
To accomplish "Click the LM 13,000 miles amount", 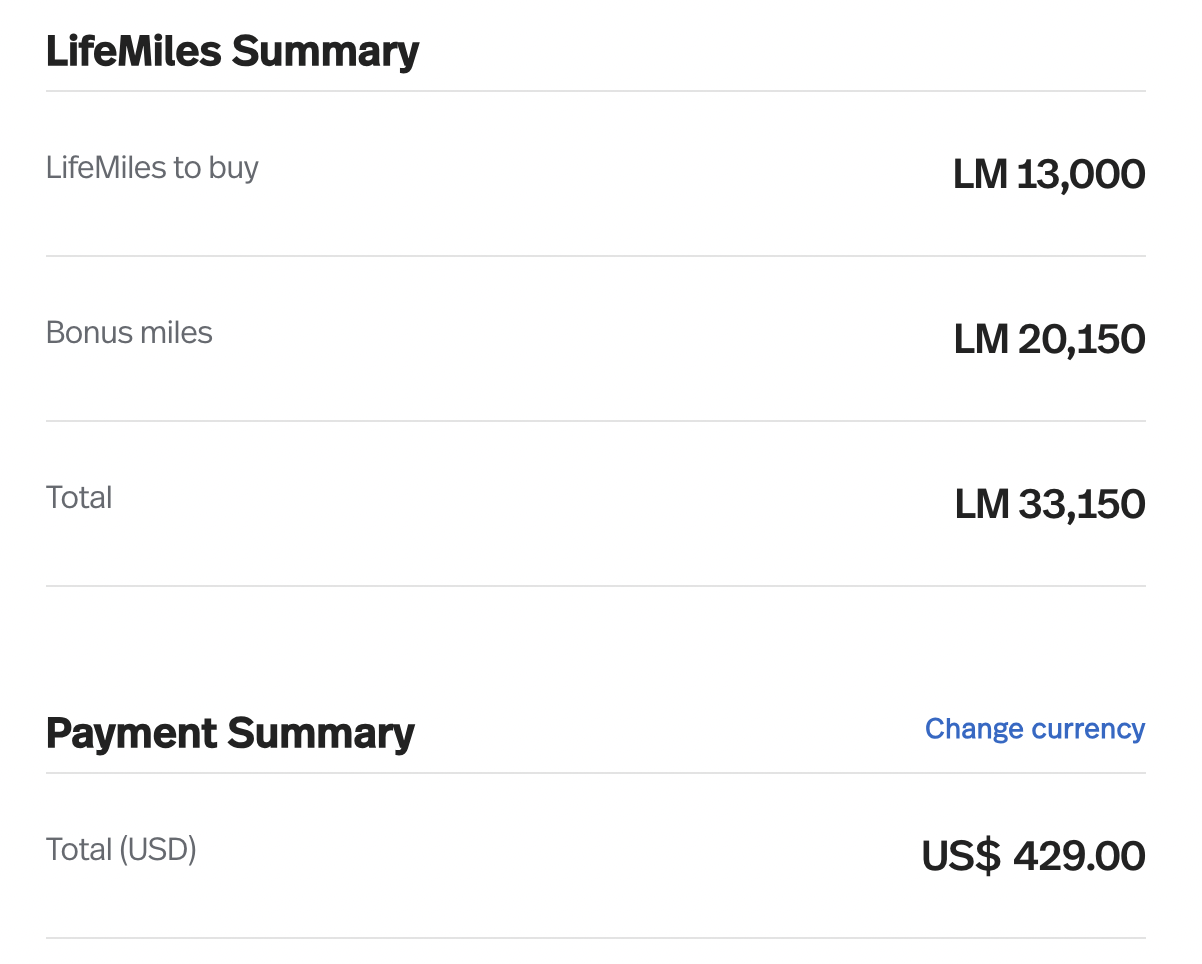I will tap(1049, 175).
